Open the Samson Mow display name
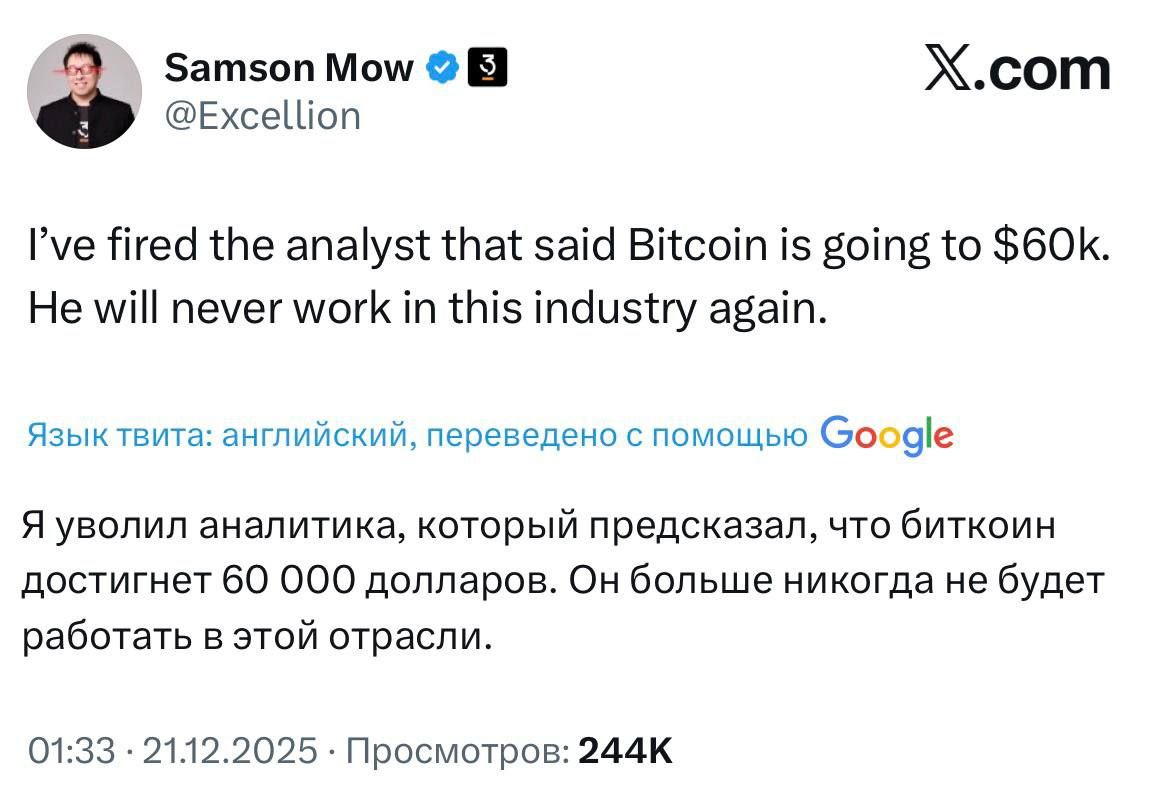Screen dimensions: 1170x802 coord(288,68)
